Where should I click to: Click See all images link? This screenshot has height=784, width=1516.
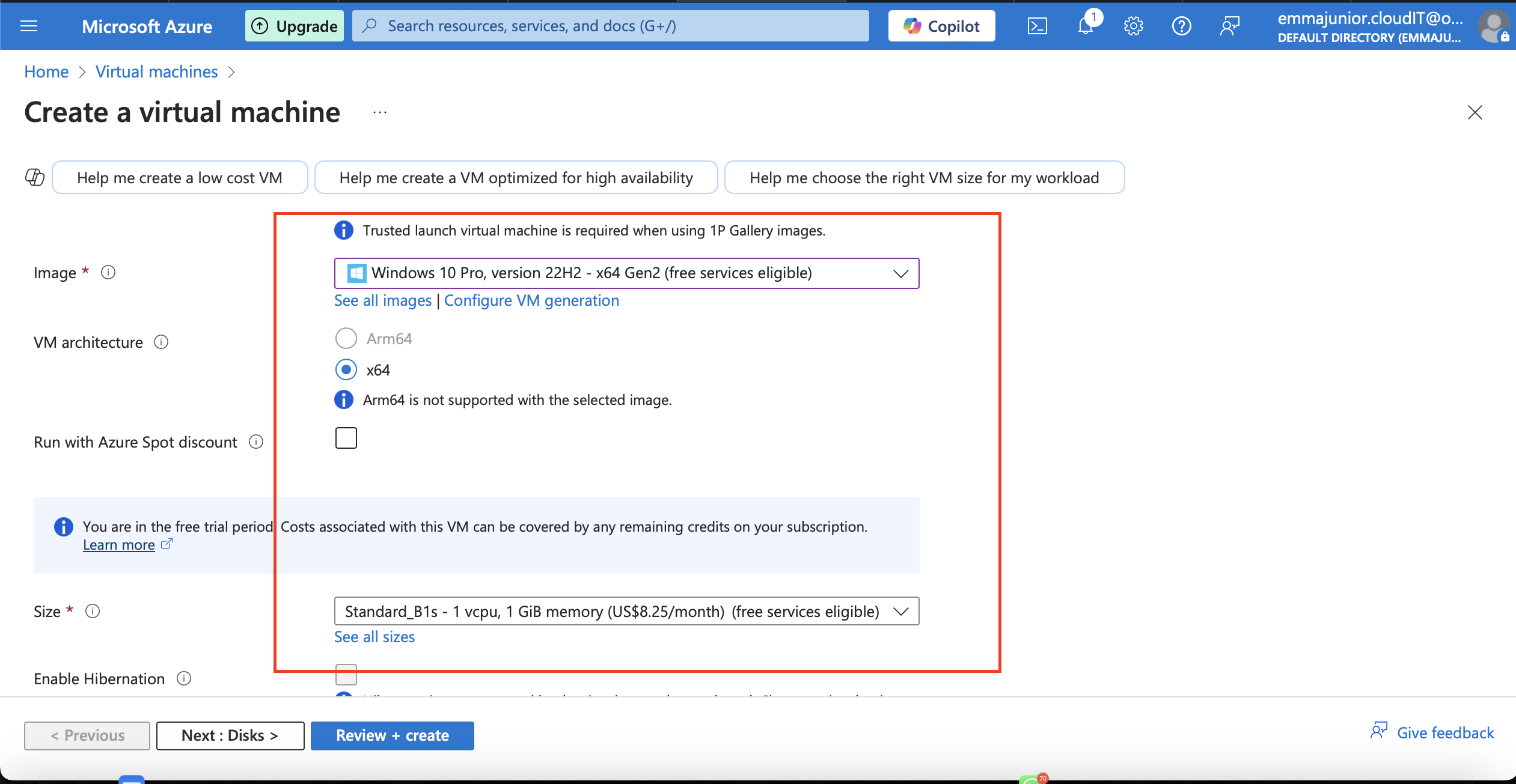pyautogui.click(x=383, y=300)
